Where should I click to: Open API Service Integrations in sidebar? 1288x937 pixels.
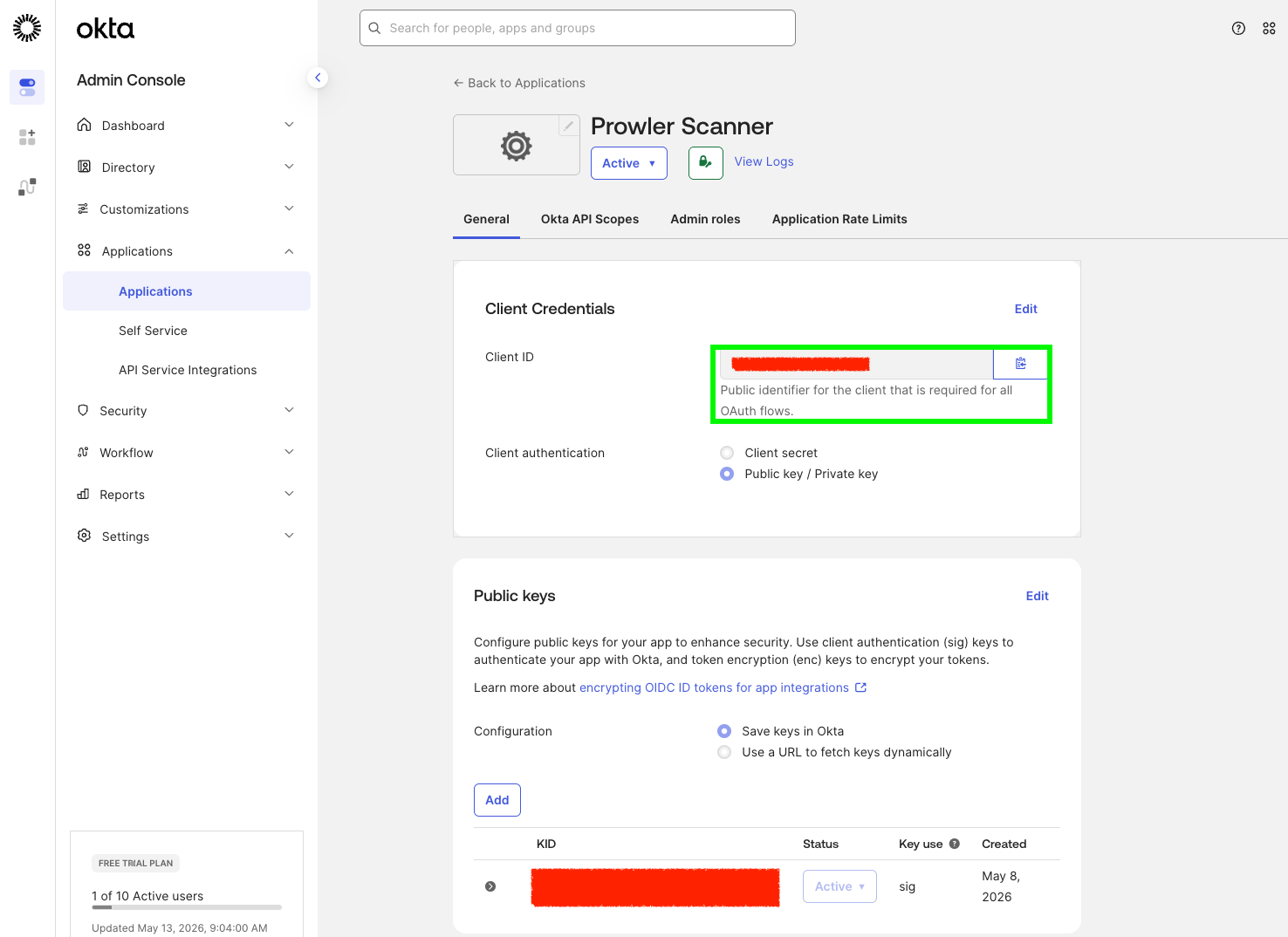click(x=187, y=370)
